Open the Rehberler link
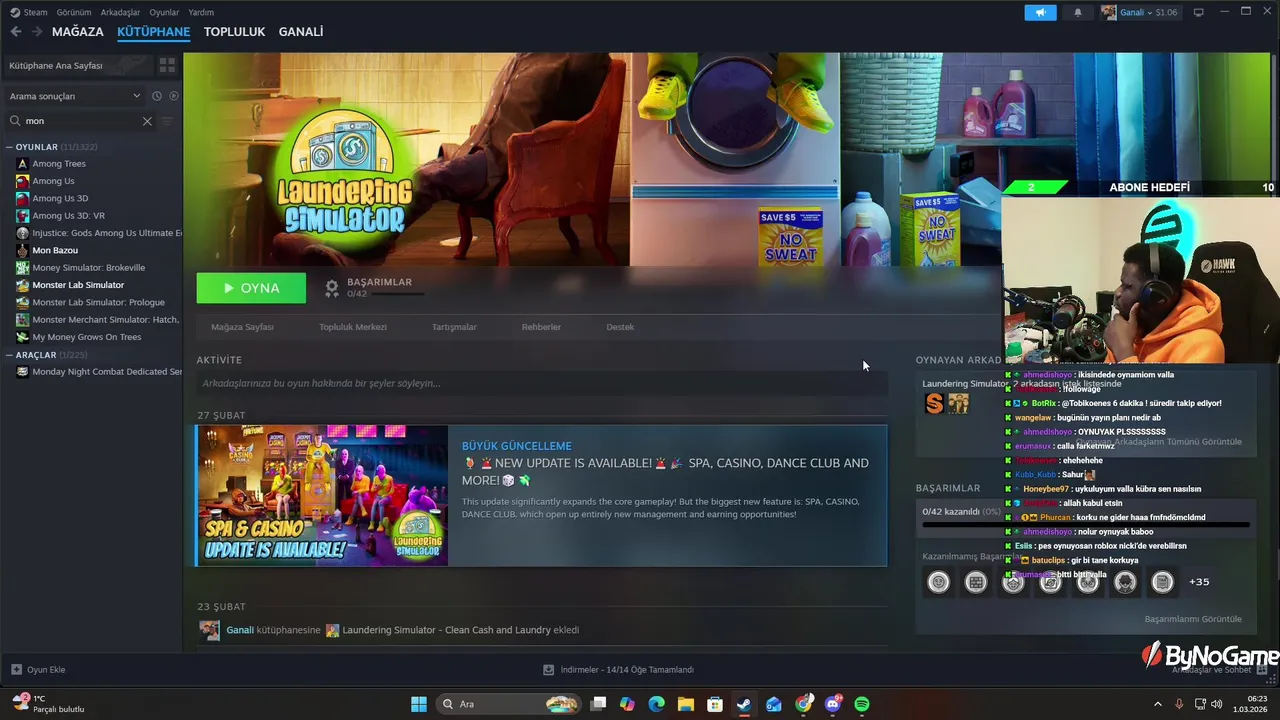This screenshot has width=1280, height=720. click(541, 327)
